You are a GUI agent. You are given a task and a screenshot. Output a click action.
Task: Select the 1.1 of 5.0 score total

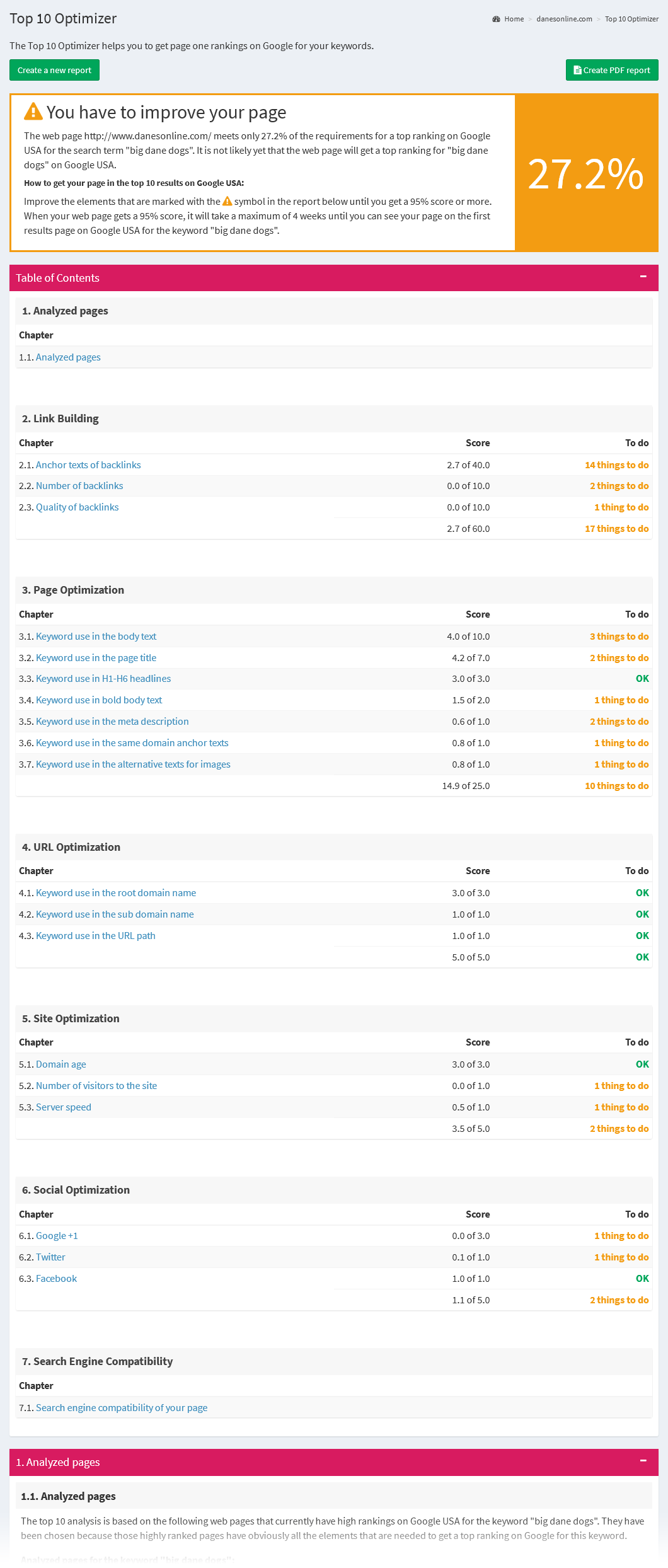471,1300
